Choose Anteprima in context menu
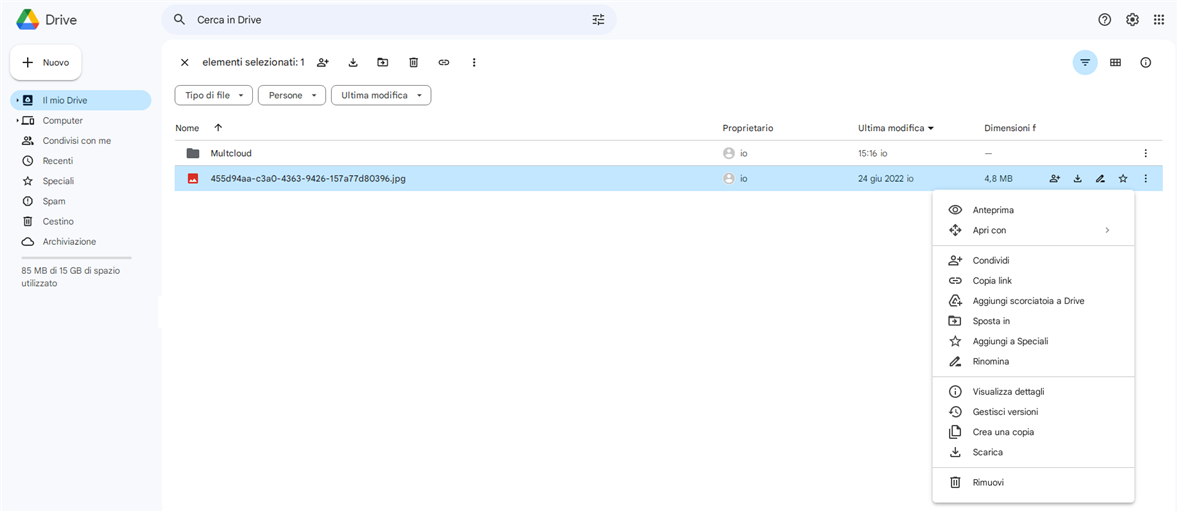 coord(1033,210)
